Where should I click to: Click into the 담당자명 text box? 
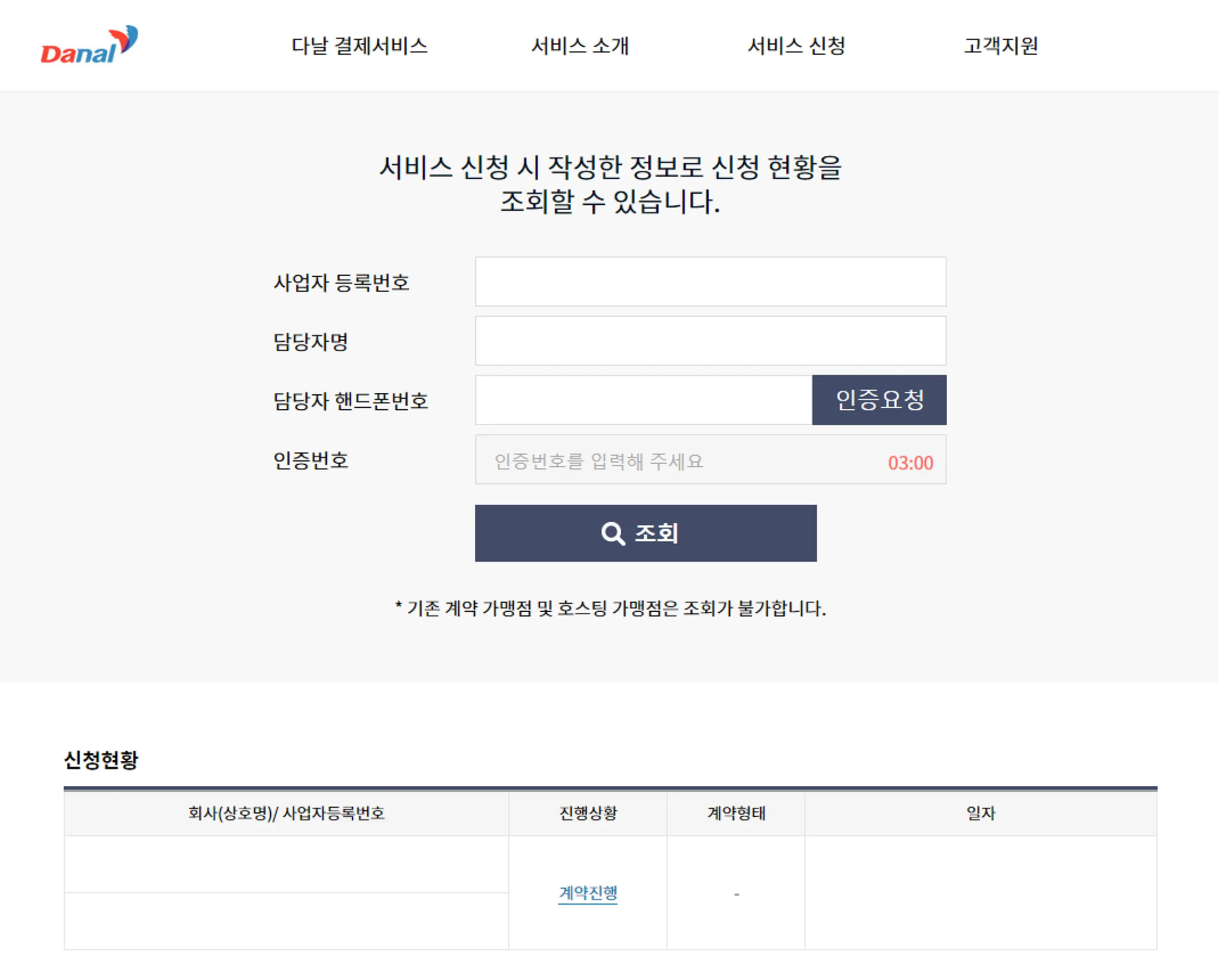point(710,341)
